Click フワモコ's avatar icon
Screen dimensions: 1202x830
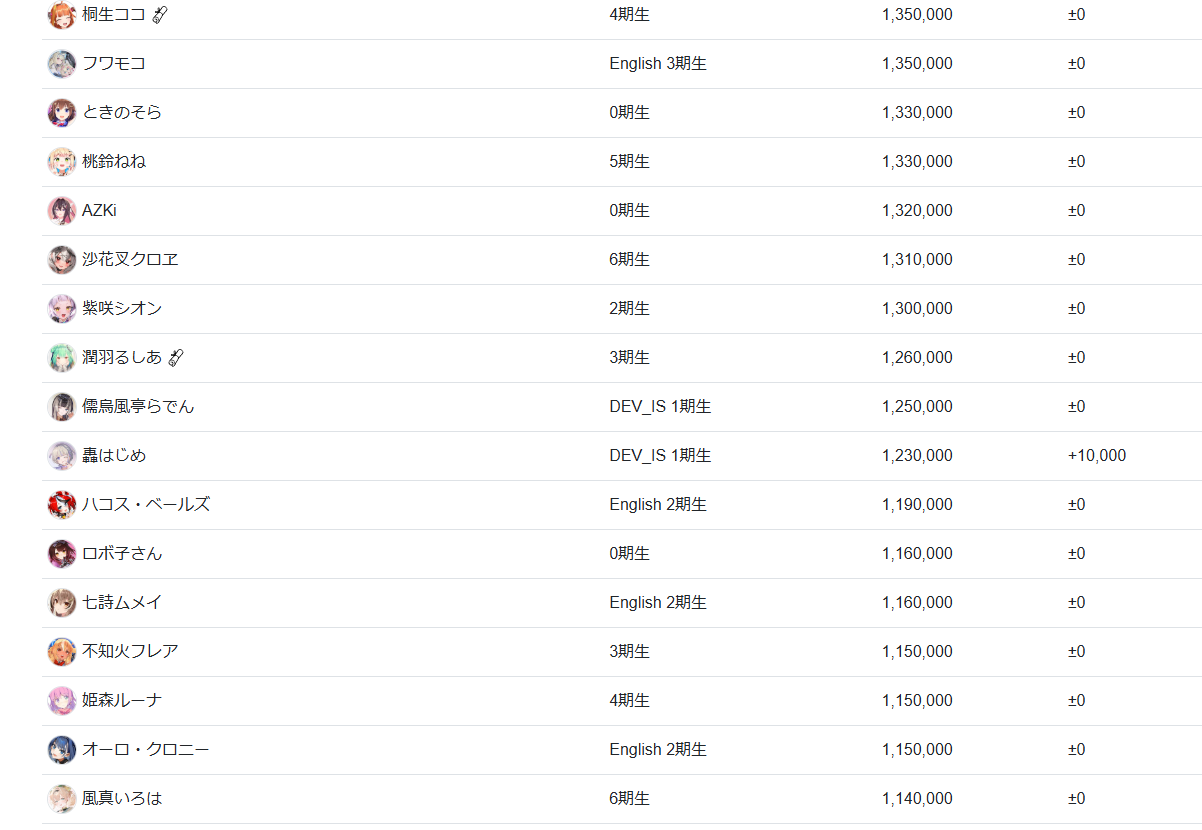click(62, 64)
